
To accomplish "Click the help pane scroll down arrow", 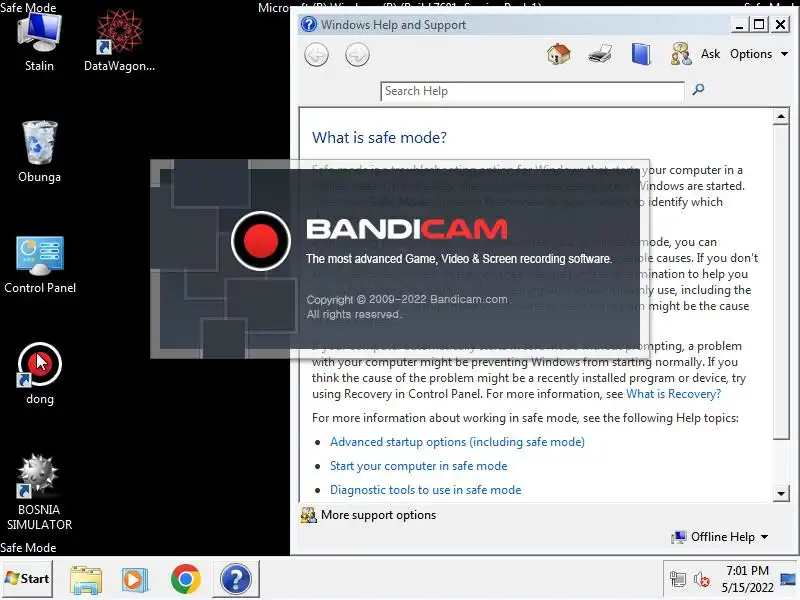I will coord(781,493).
